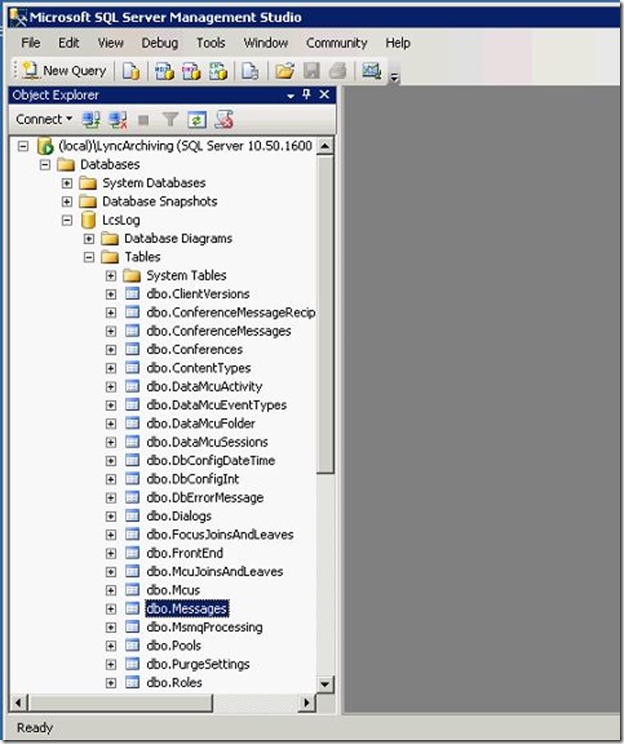This screenshot has height=744, width=624.
Task: Click the Database Engine Query icon
Action: pos(131,71)
